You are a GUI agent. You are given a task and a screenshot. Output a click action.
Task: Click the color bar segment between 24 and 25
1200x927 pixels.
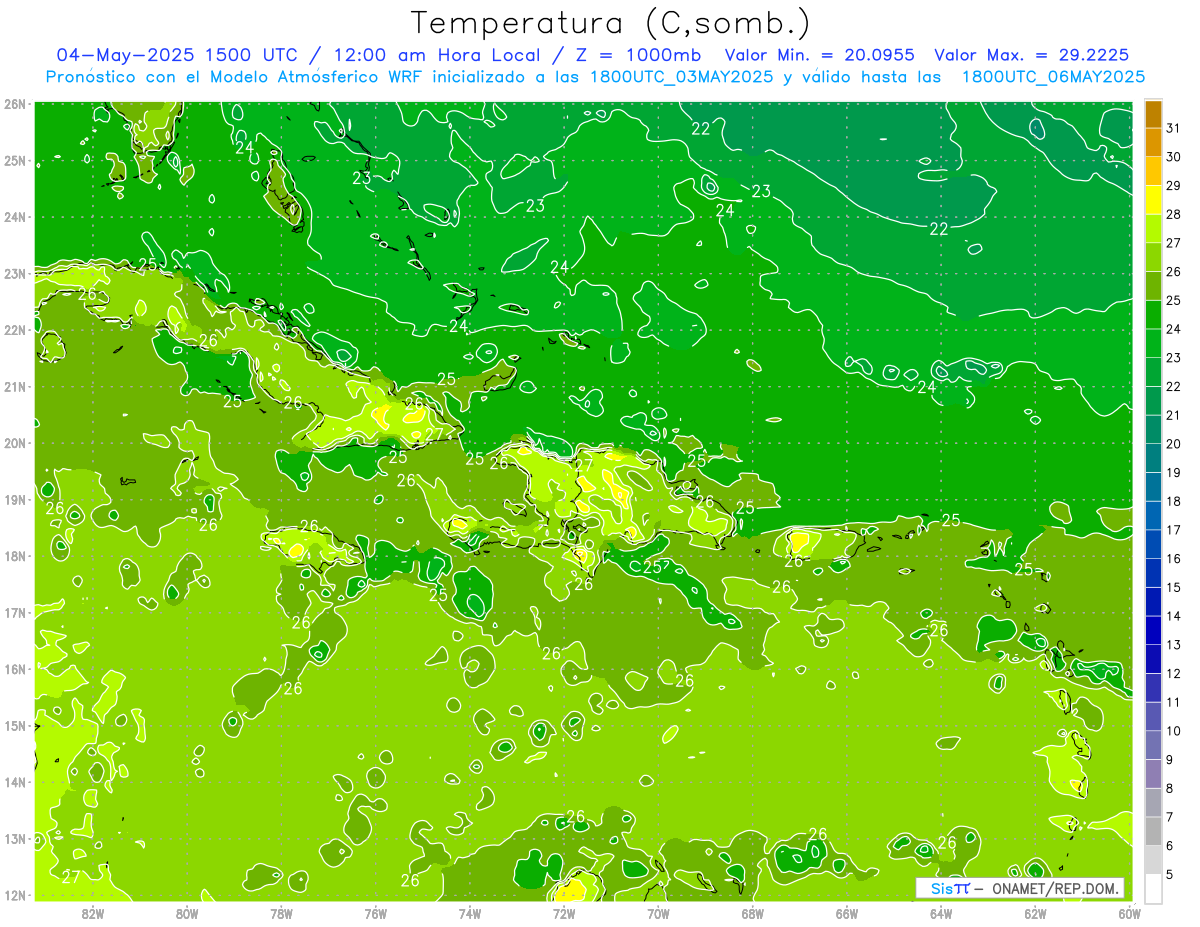click(x=1153, y=314)
